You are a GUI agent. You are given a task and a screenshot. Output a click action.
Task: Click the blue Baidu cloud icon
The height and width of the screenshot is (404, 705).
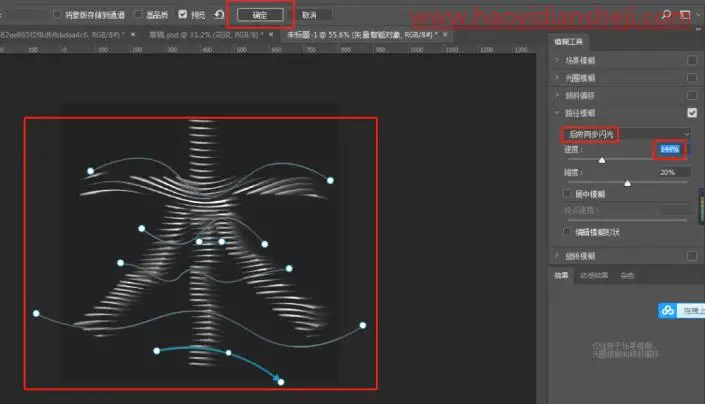point(668,310)
